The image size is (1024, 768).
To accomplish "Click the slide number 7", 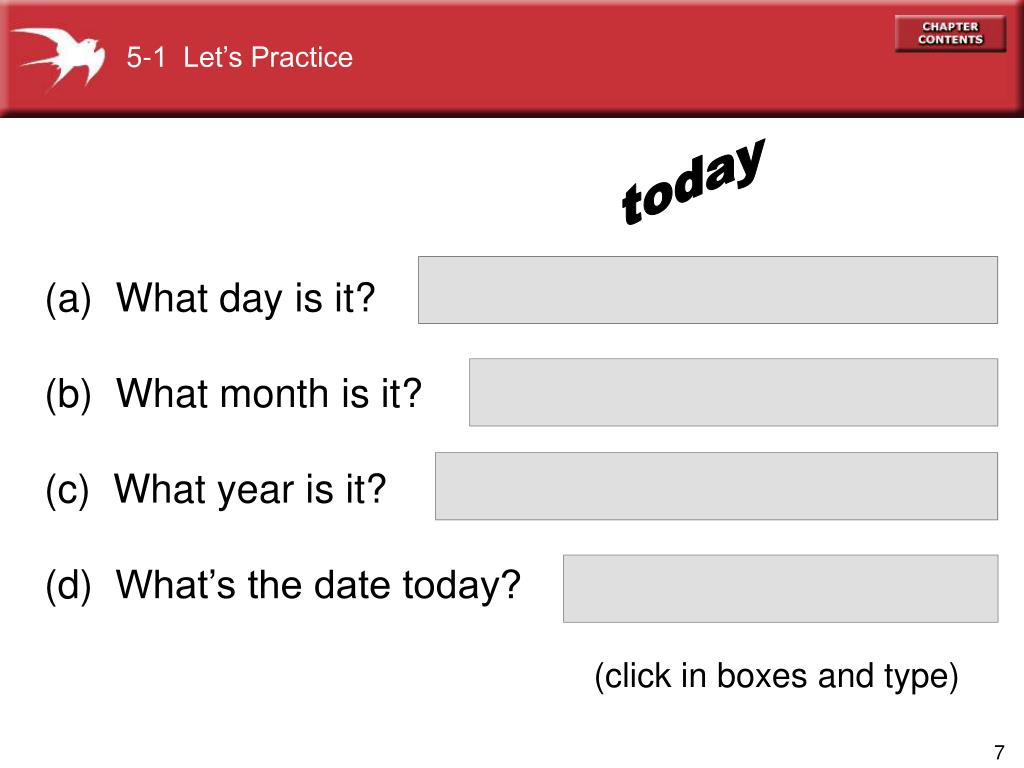I will coord(999,752).
